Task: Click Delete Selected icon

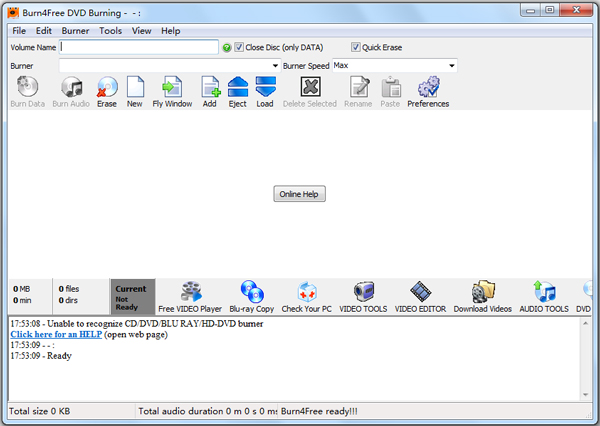Action: pos(310,87)
